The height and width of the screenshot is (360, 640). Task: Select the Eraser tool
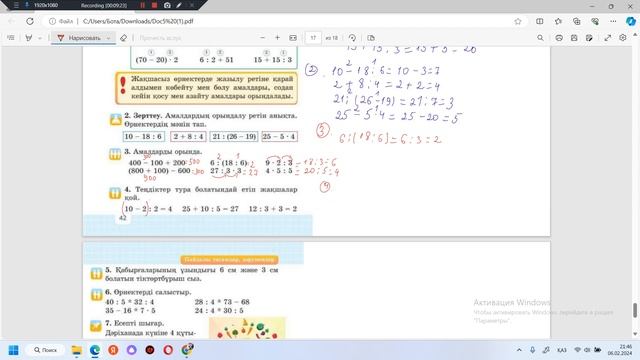click(123, 38)
